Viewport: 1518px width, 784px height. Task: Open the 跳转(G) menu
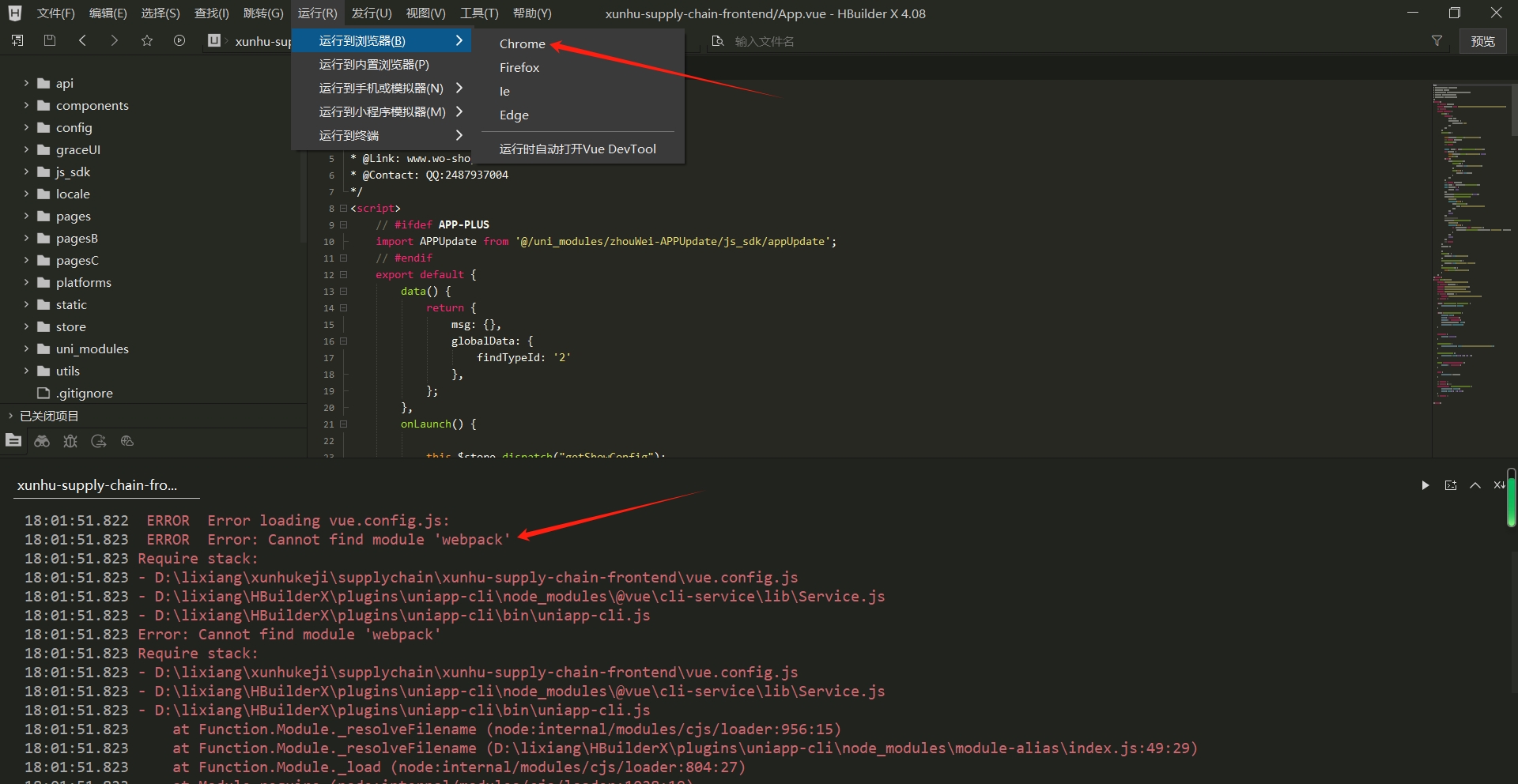(x=263, y=13)
